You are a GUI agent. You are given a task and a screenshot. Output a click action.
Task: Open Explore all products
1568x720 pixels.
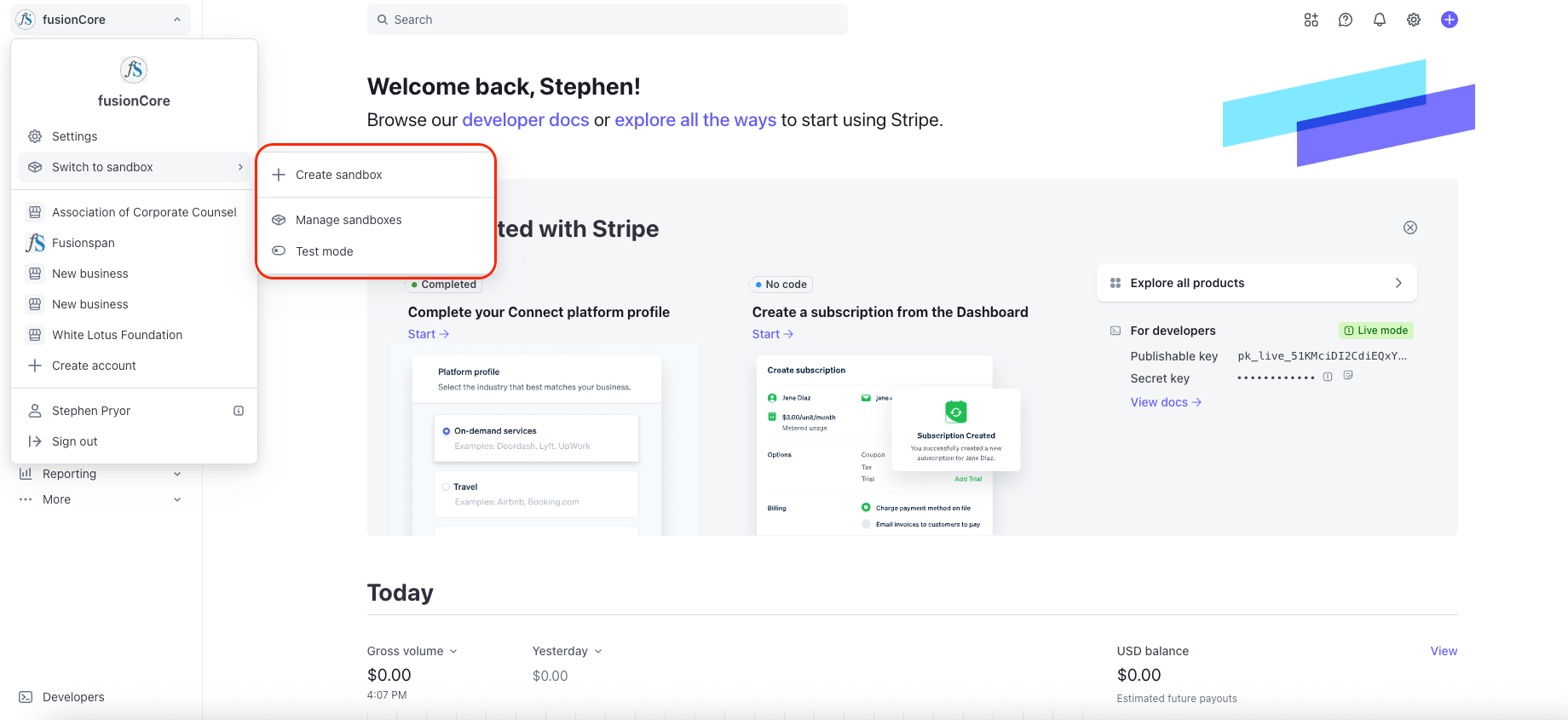[x=1257, y=283]
